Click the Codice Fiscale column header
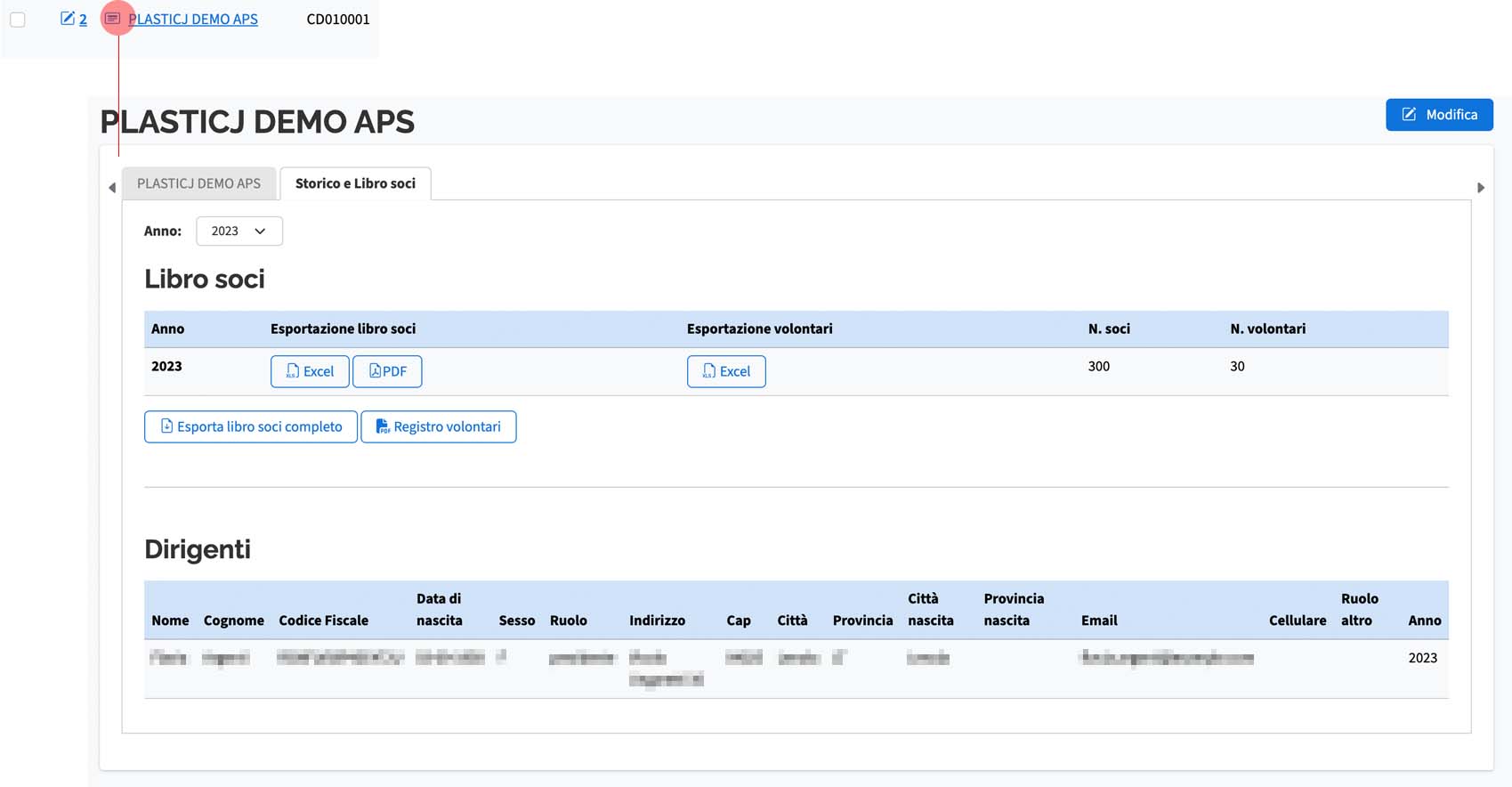 pos(323,621)
